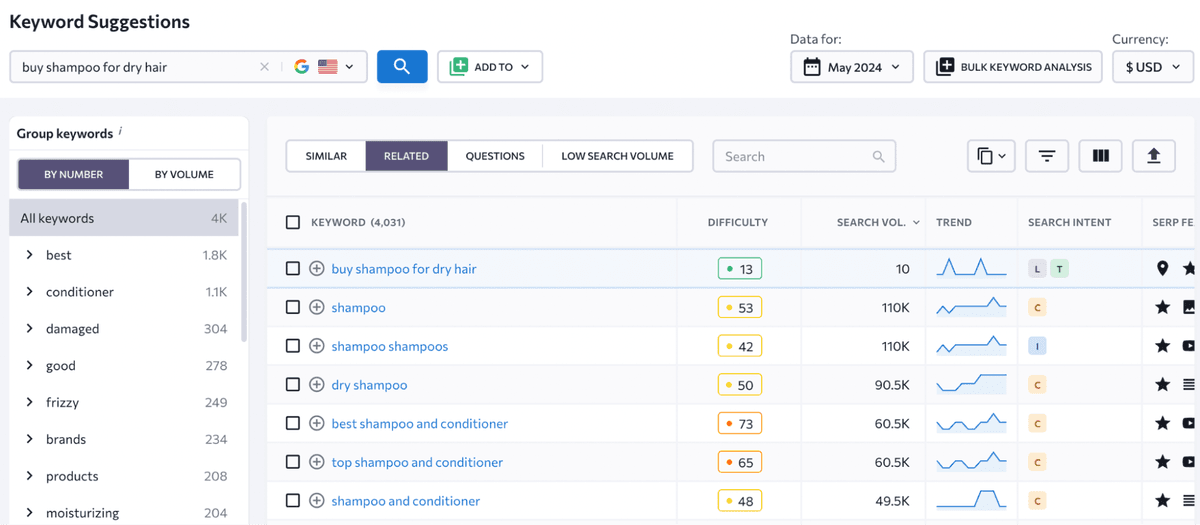Screen dimensions: 1200x525
Task: Open the 'shampoo shampoos' keyword link
Action: click(390, 346)
